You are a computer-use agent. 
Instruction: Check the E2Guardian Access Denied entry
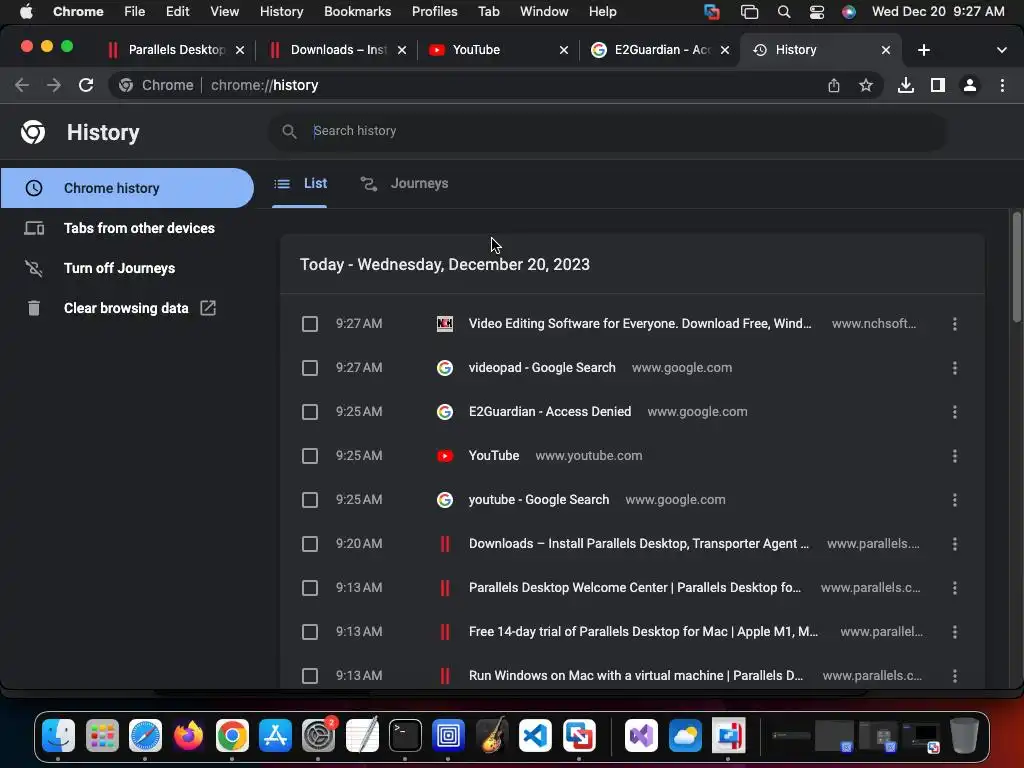[310, 412]
